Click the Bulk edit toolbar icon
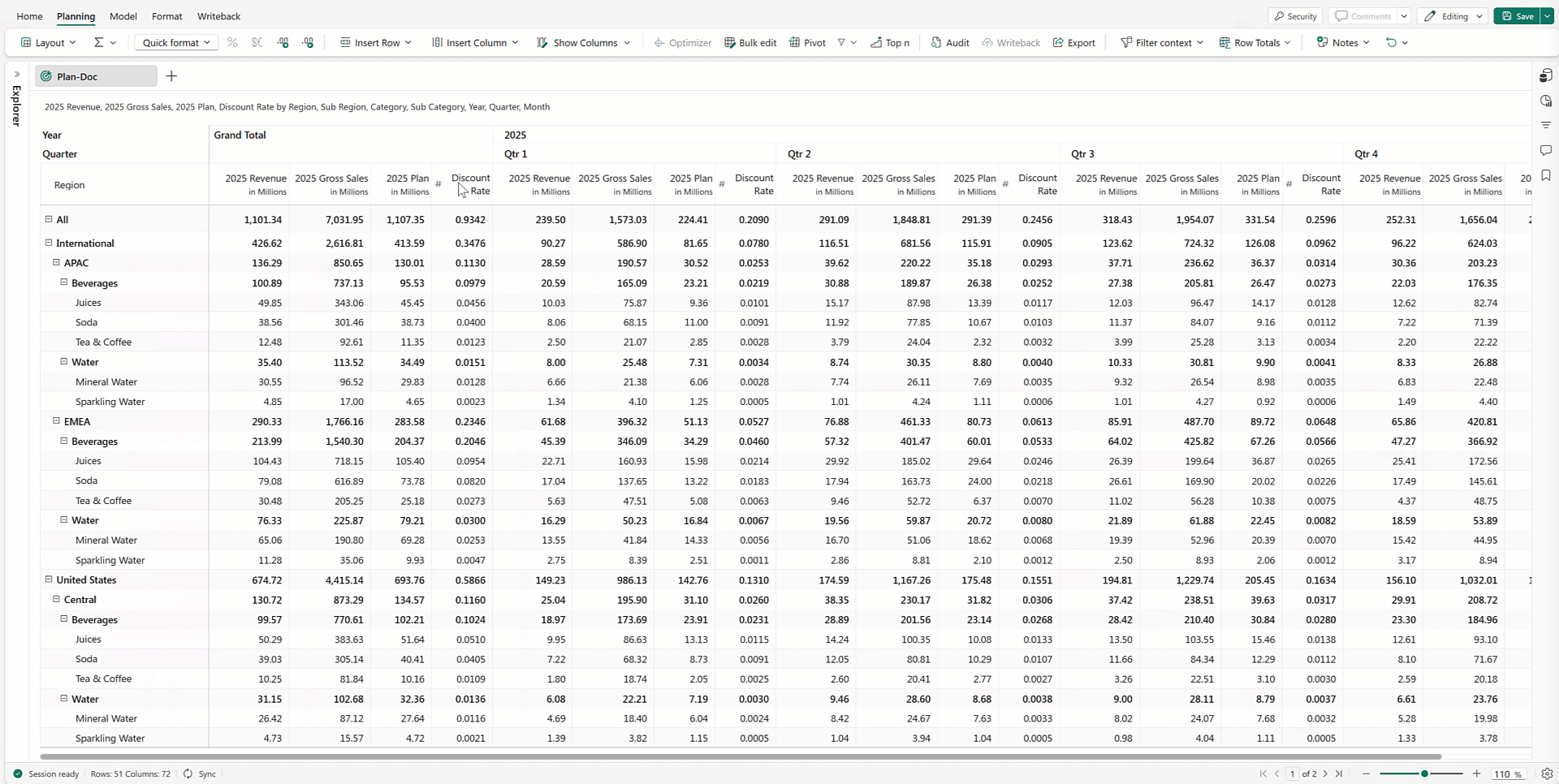This screenshot has height=784, width=1559. tap(729, 43)
